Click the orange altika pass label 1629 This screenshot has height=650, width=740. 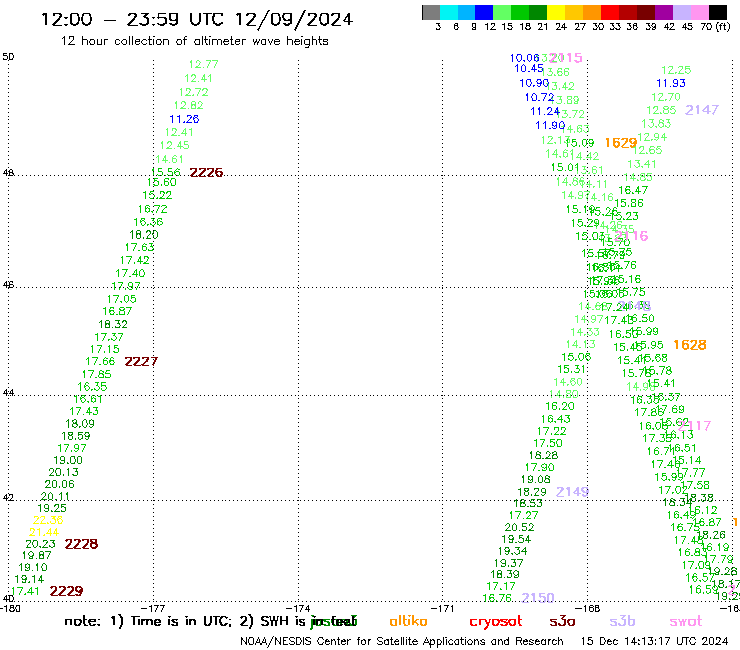(621, 143)
